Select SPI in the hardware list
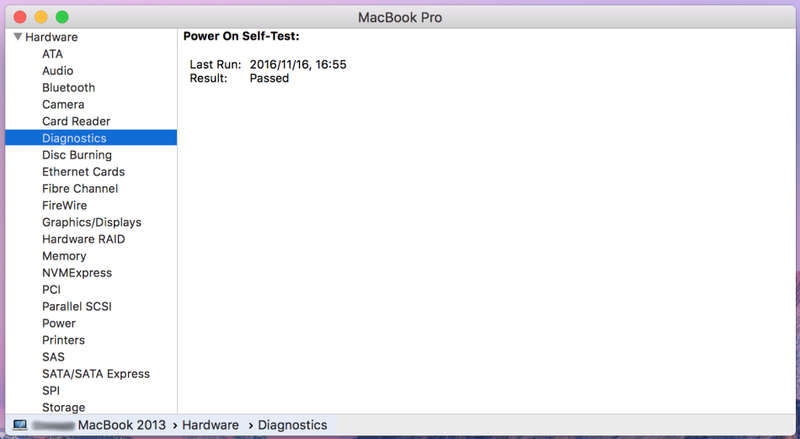The height and width of the screenshot is (439, 800). click(51, 391)
